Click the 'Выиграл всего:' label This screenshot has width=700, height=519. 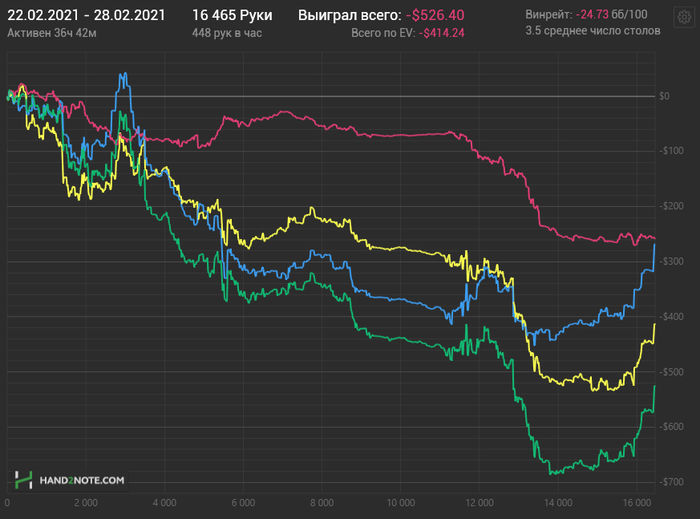[x=350, y=15]
